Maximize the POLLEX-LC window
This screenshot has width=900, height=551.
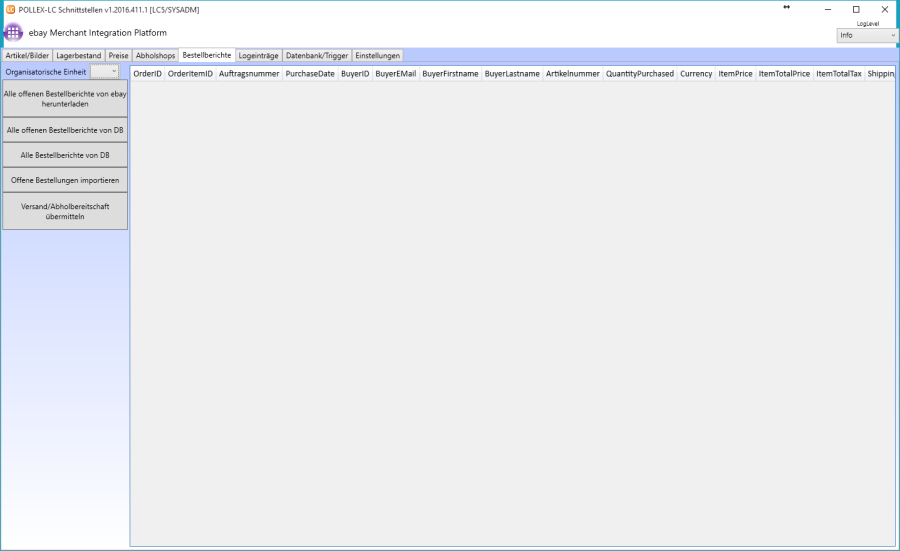[x=855, y=9]
